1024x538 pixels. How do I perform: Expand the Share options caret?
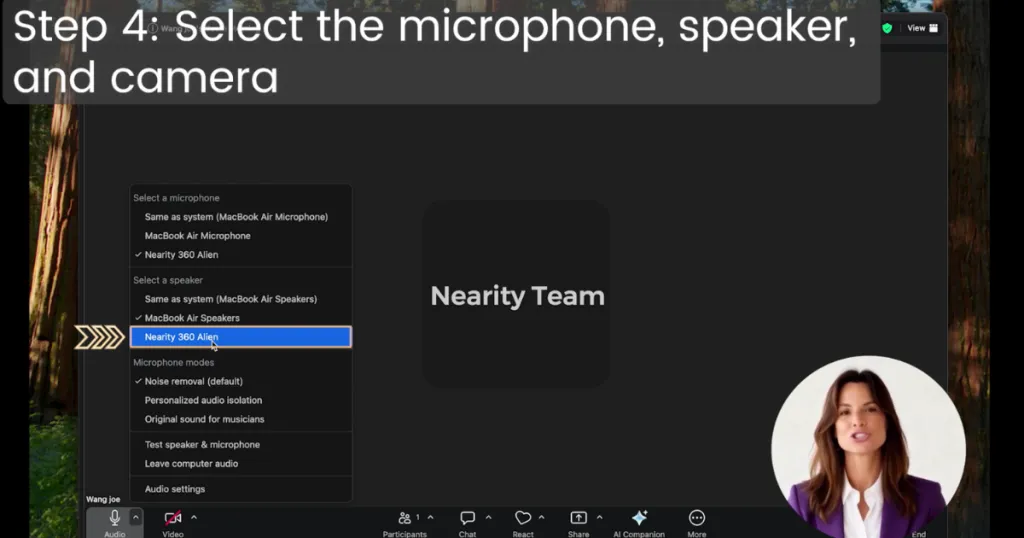(600, 517)
